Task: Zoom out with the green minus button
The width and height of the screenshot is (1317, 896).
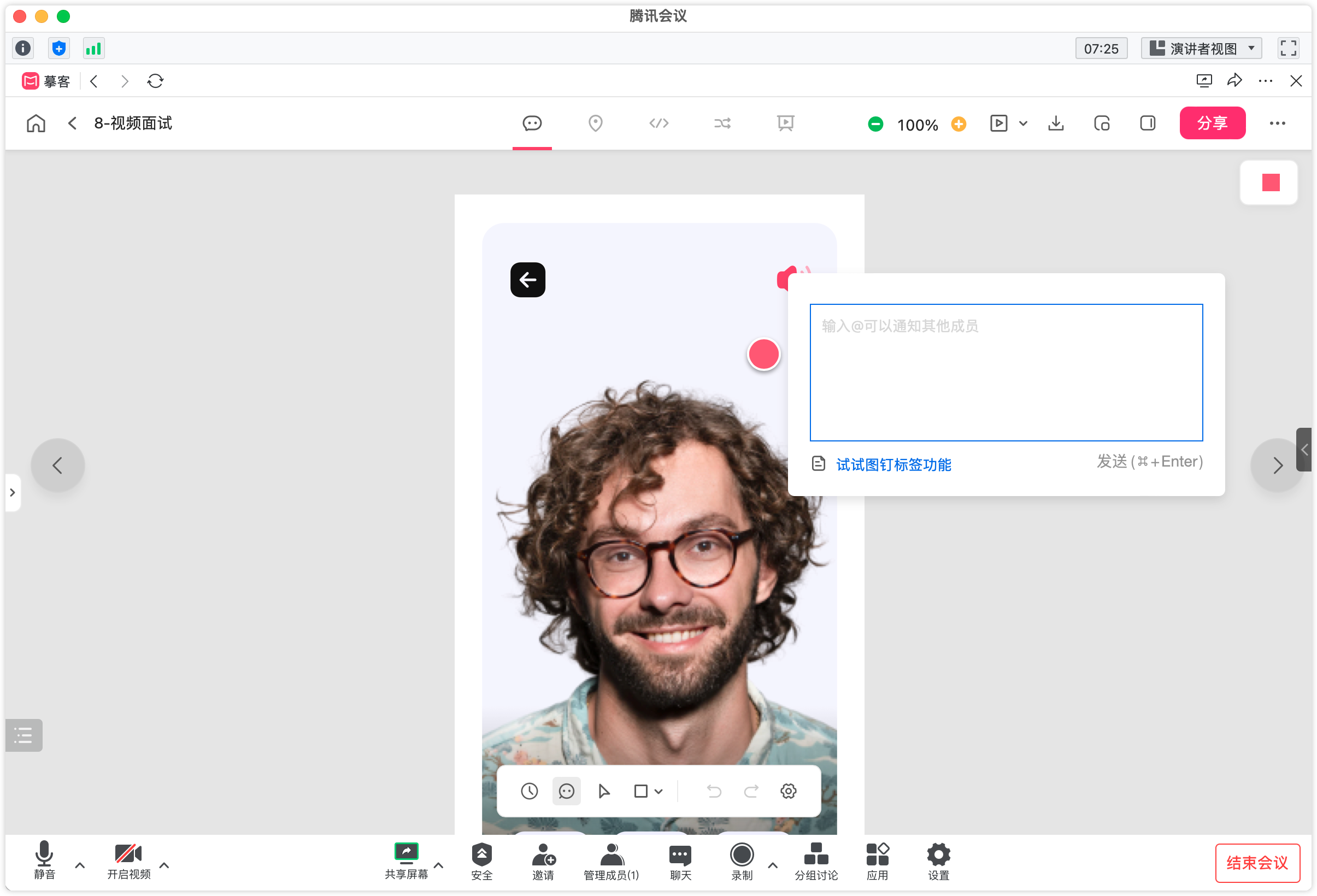Action: (875, 124)
